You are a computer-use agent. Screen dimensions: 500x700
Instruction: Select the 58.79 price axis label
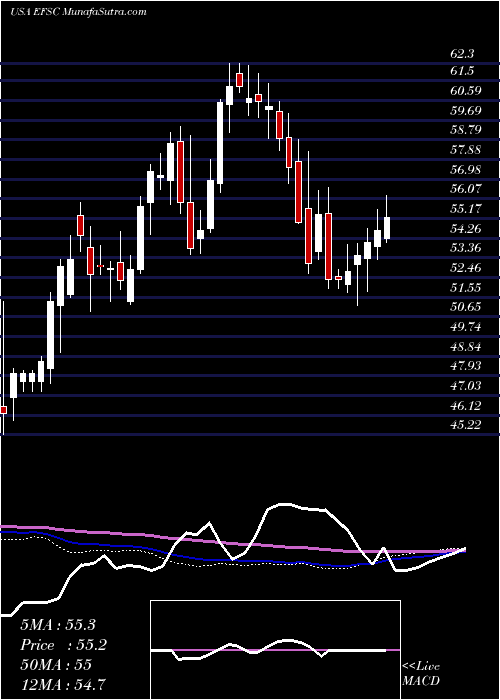coord(466,130)
